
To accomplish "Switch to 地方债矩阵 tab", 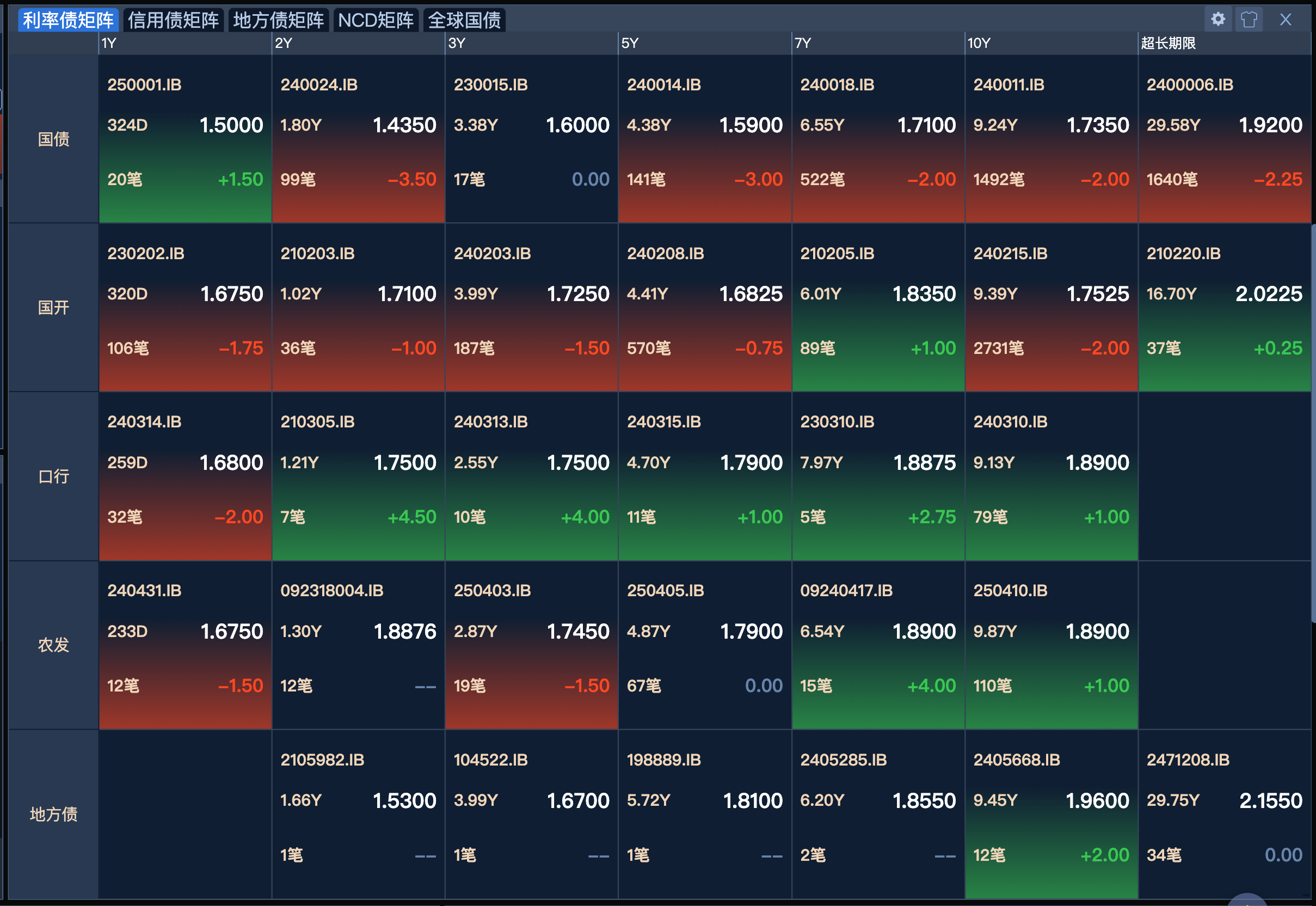I will tap(278, 21).
